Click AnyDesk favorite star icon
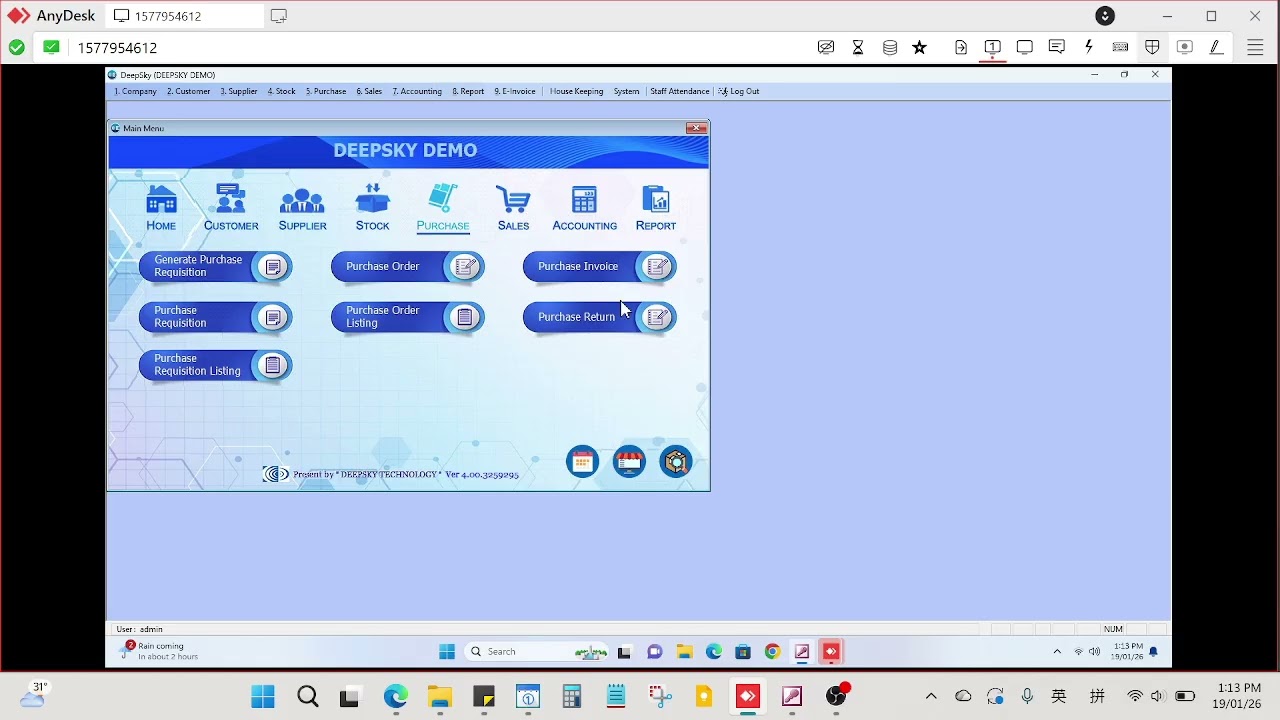The height and width of the screenshot is (720, 1280). [x=920, y=47]
